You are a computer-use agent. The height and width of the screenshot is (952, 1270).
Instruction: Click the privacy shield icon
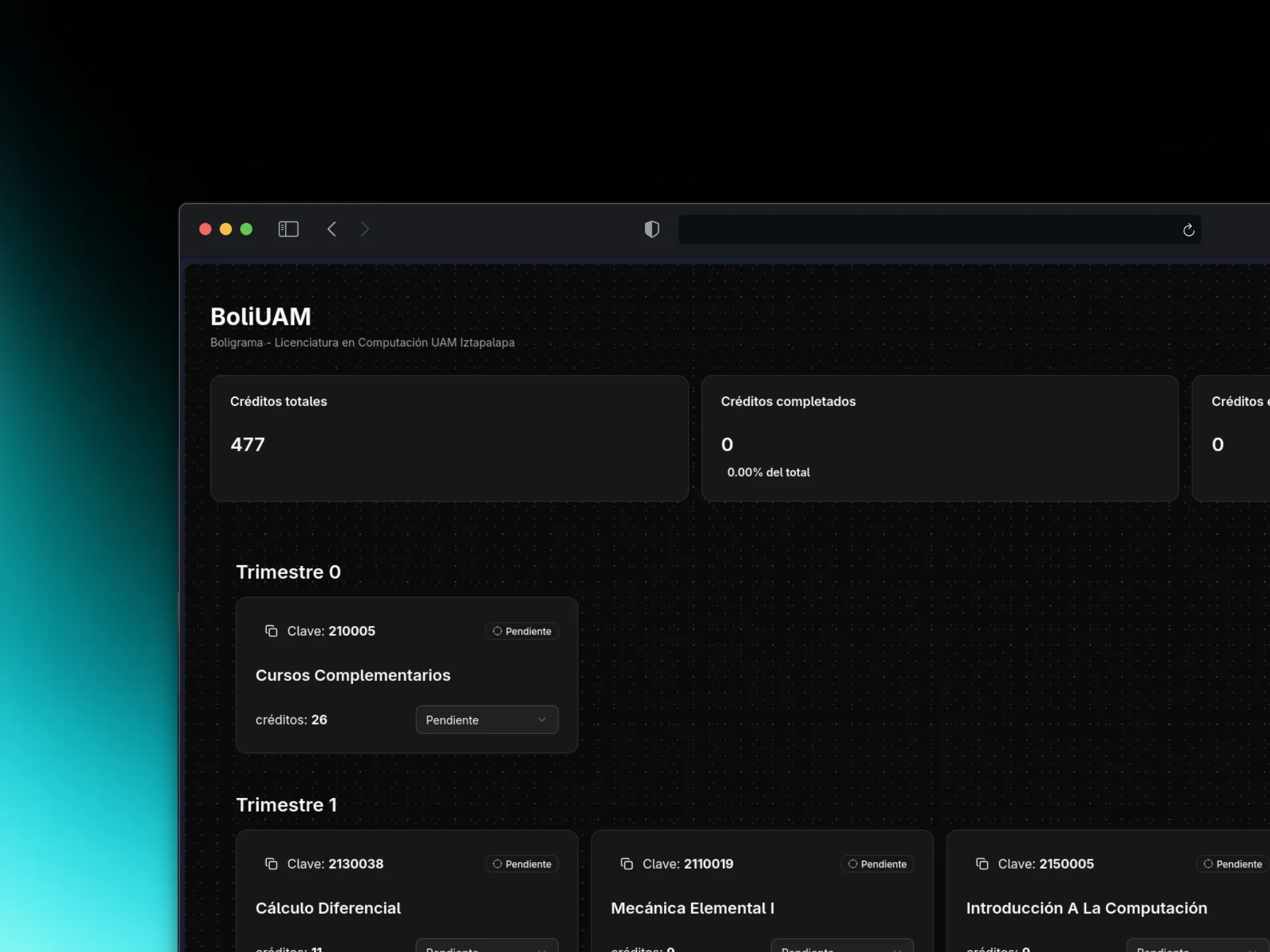tap(652, 229)
